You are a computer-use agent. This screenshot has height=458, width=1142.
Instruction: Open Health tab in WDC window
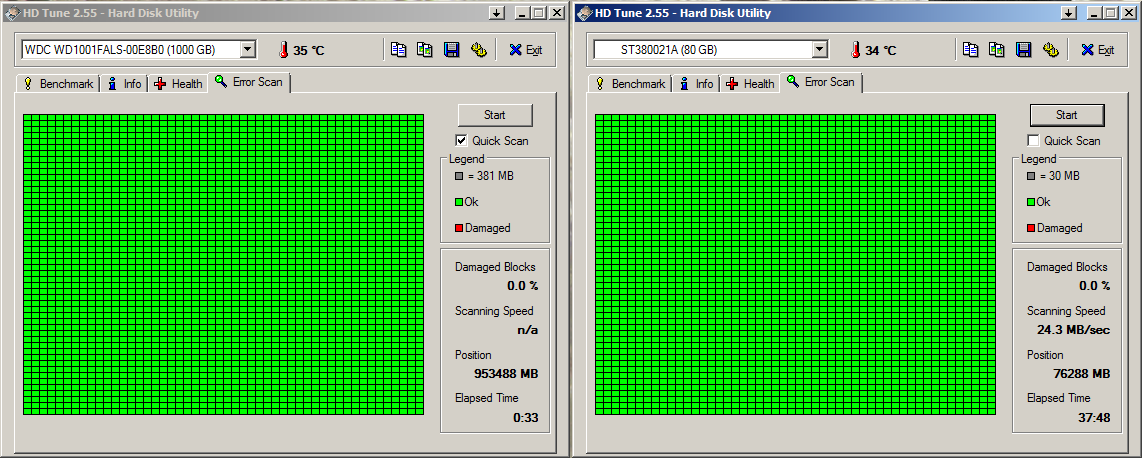pyautogui.click(x=178, y=84)
